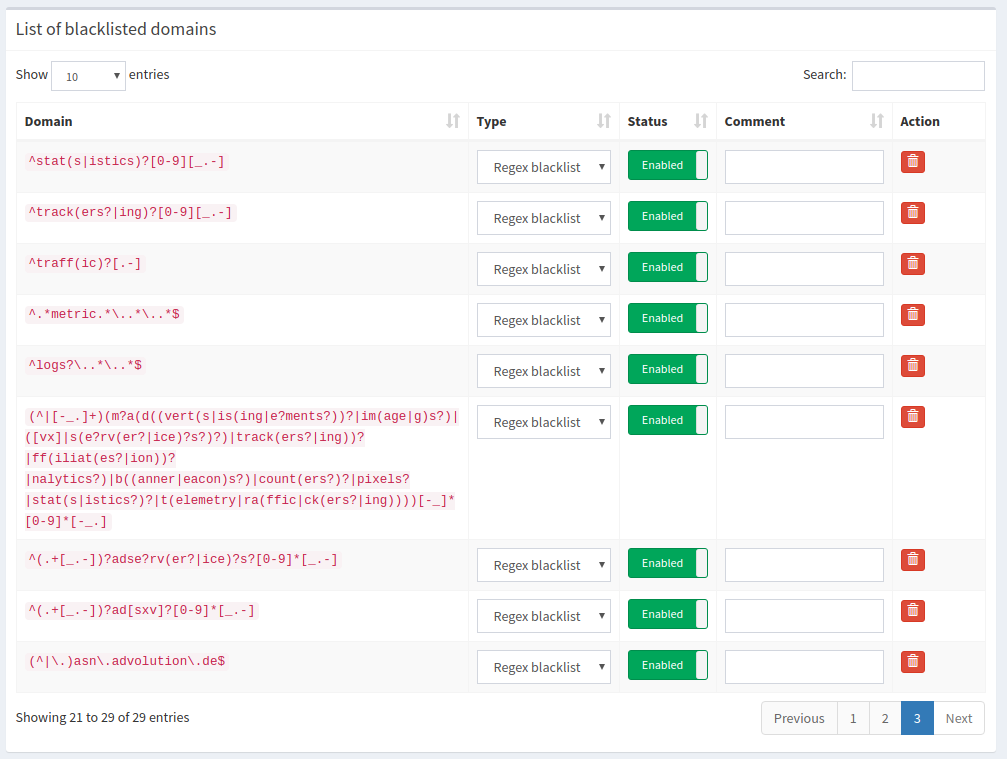1007x759 pixels.
Task: Disable the adse?rv regex rule
Action: click(x=668, y=563)
